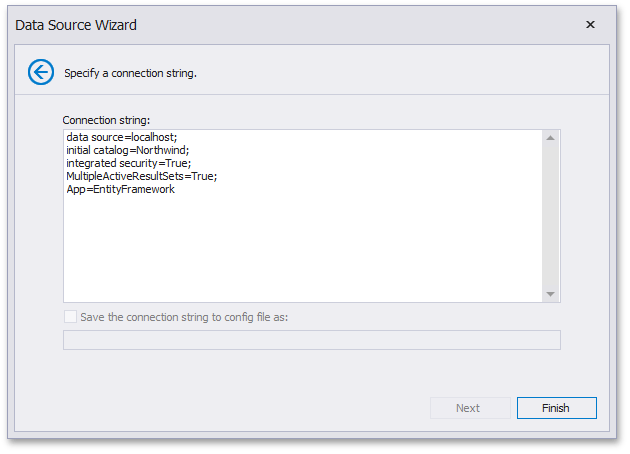This screenshot has width=630, height=454.
Task: Click the 'Save the connection string' label text
Action: click(185, 317)
